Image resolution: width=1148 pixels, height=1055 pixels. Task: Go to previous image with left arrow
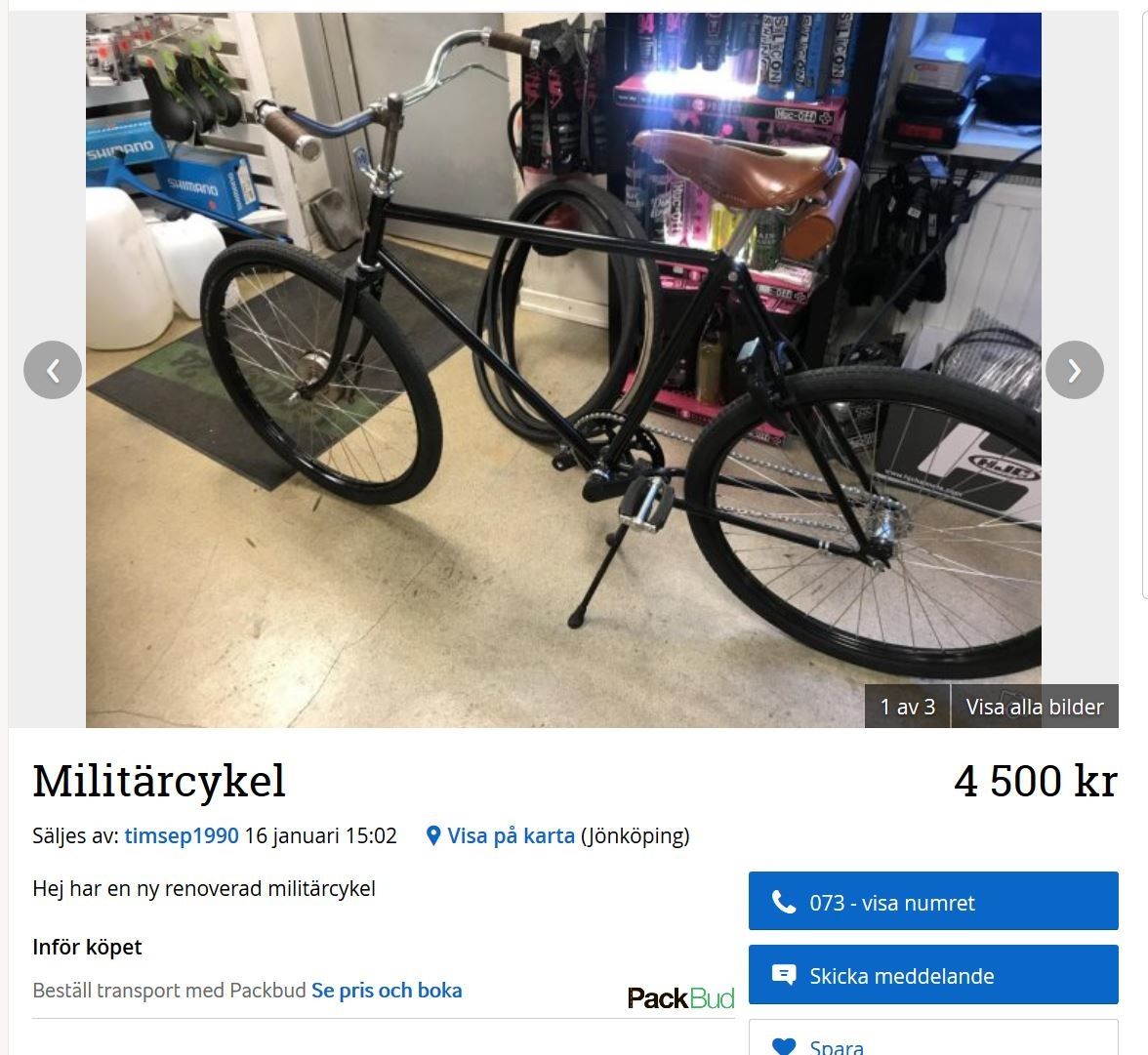tap(53, 370)
